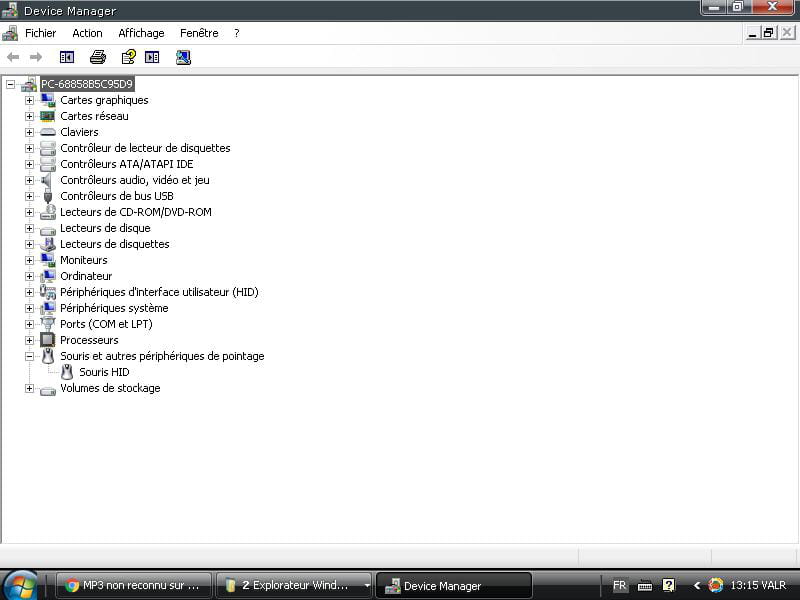Viewport: 800px width, 600px height.
Task: Click the audio speaker icon for Contrôleurs audio
Action: click(x=47, y=180)
